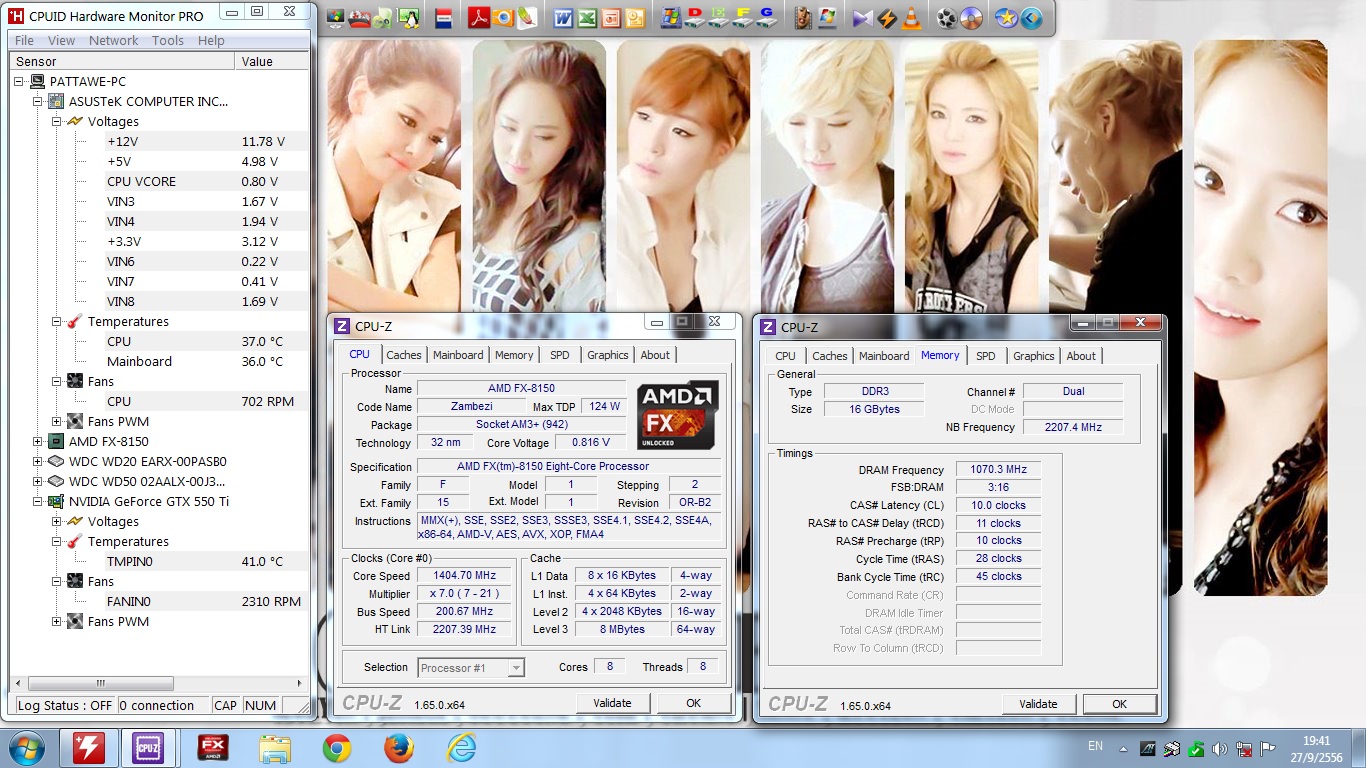Open drive E from the top dock
This screenshot has height=768, width=1366.
719,18
